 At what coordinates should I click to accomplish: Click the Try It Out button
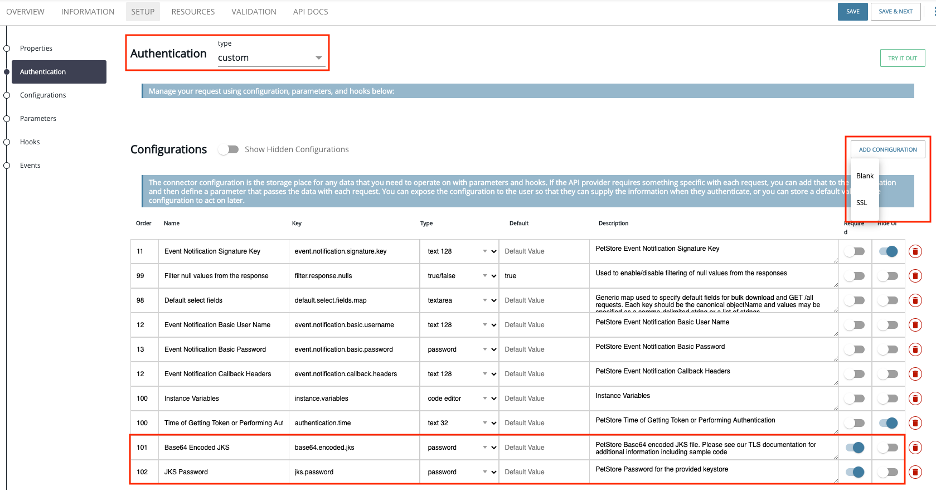click(x=902, y=58)
